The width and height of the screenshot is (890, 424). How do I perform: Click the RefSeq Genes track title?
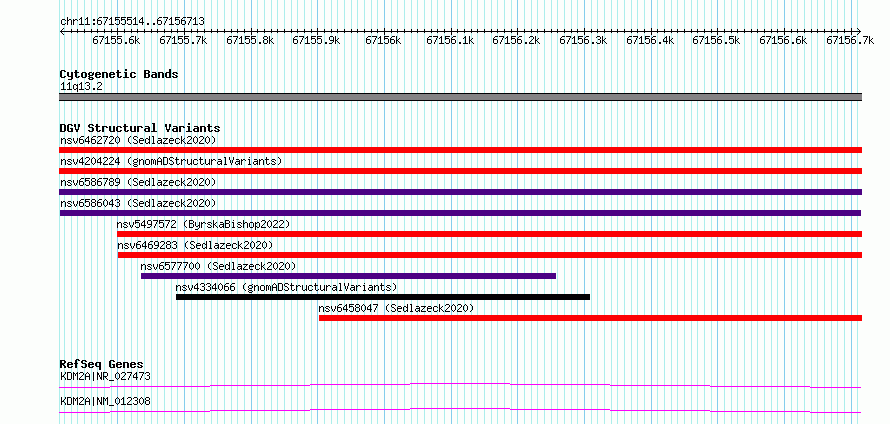(x=102, y=364)
